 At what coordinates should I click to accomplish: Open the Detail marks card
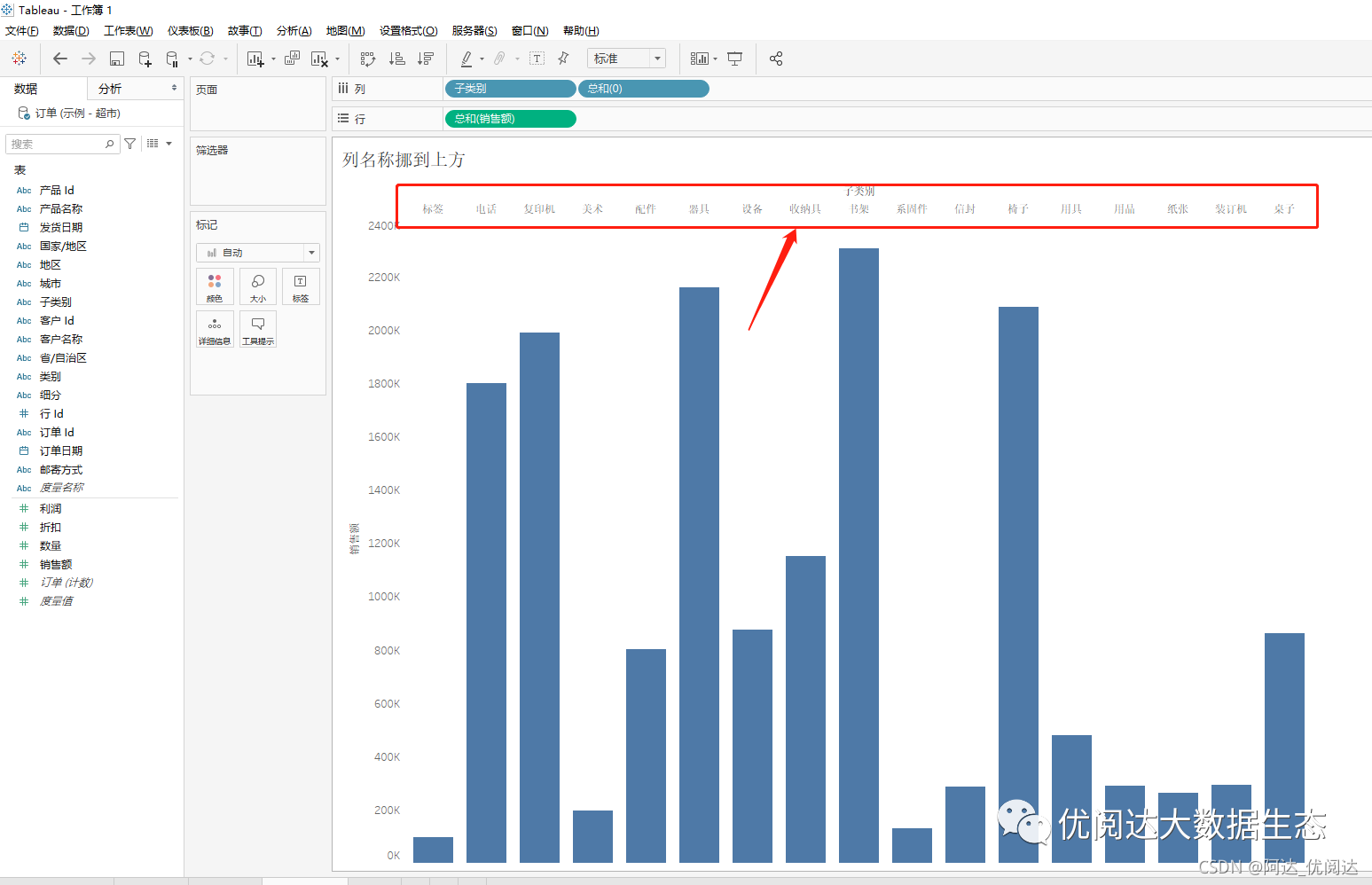tap(215, 329)
